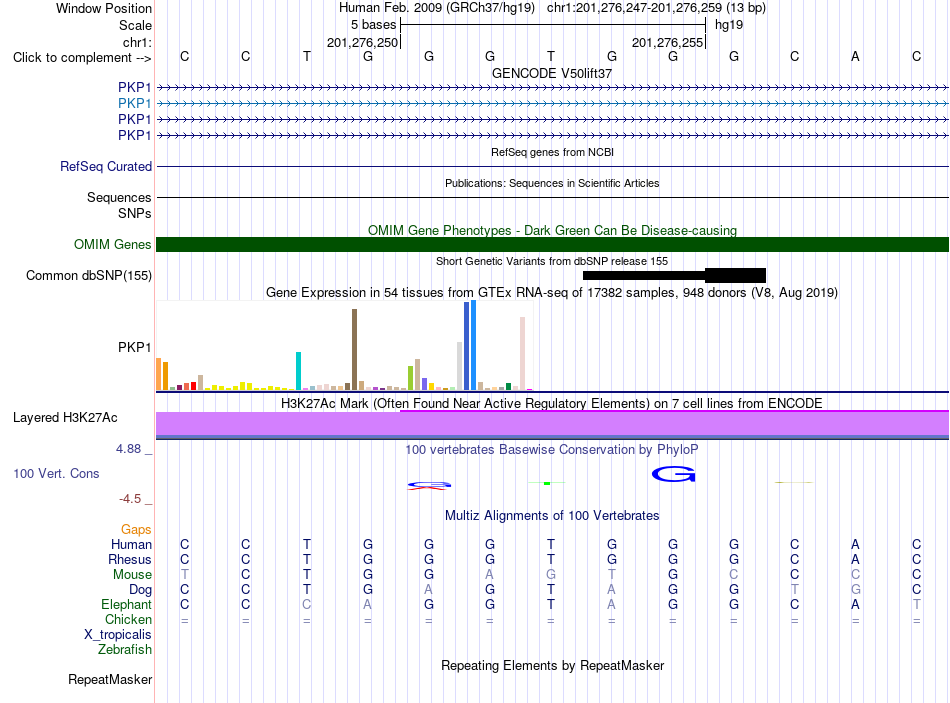
Task: Click the pale pink GTEx expression bar
Action: click(x=522, y=353)
